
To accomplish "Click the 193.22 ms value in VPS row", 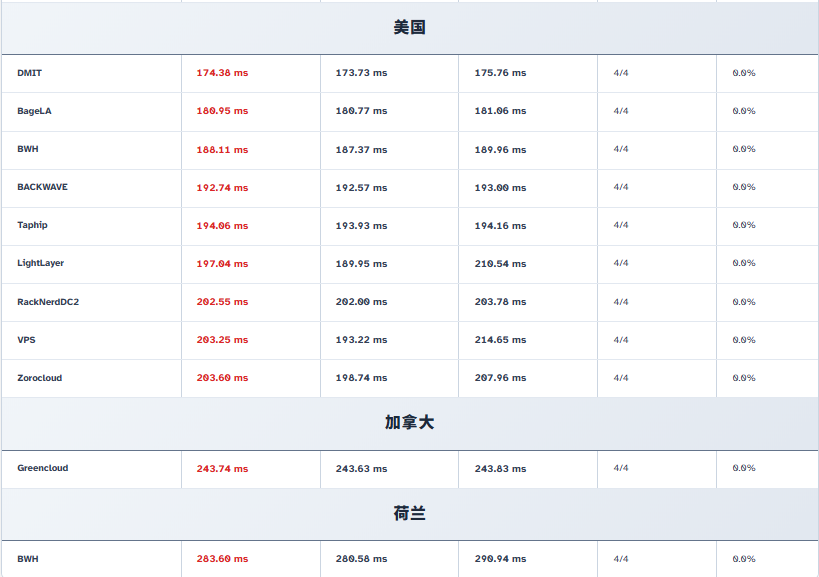I will pos(361,340).
